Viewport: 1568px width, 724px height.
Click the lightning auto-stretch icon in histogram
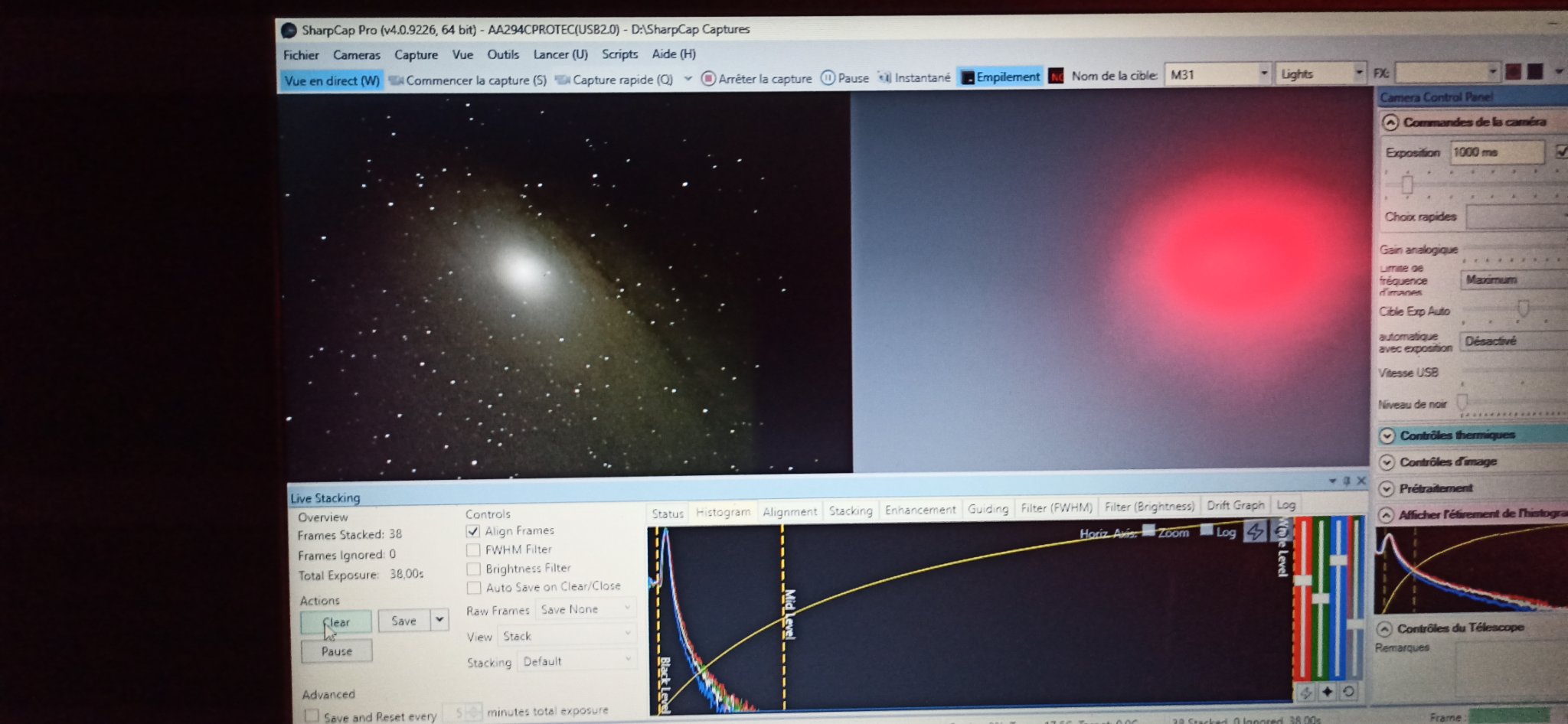(1255, 530)
